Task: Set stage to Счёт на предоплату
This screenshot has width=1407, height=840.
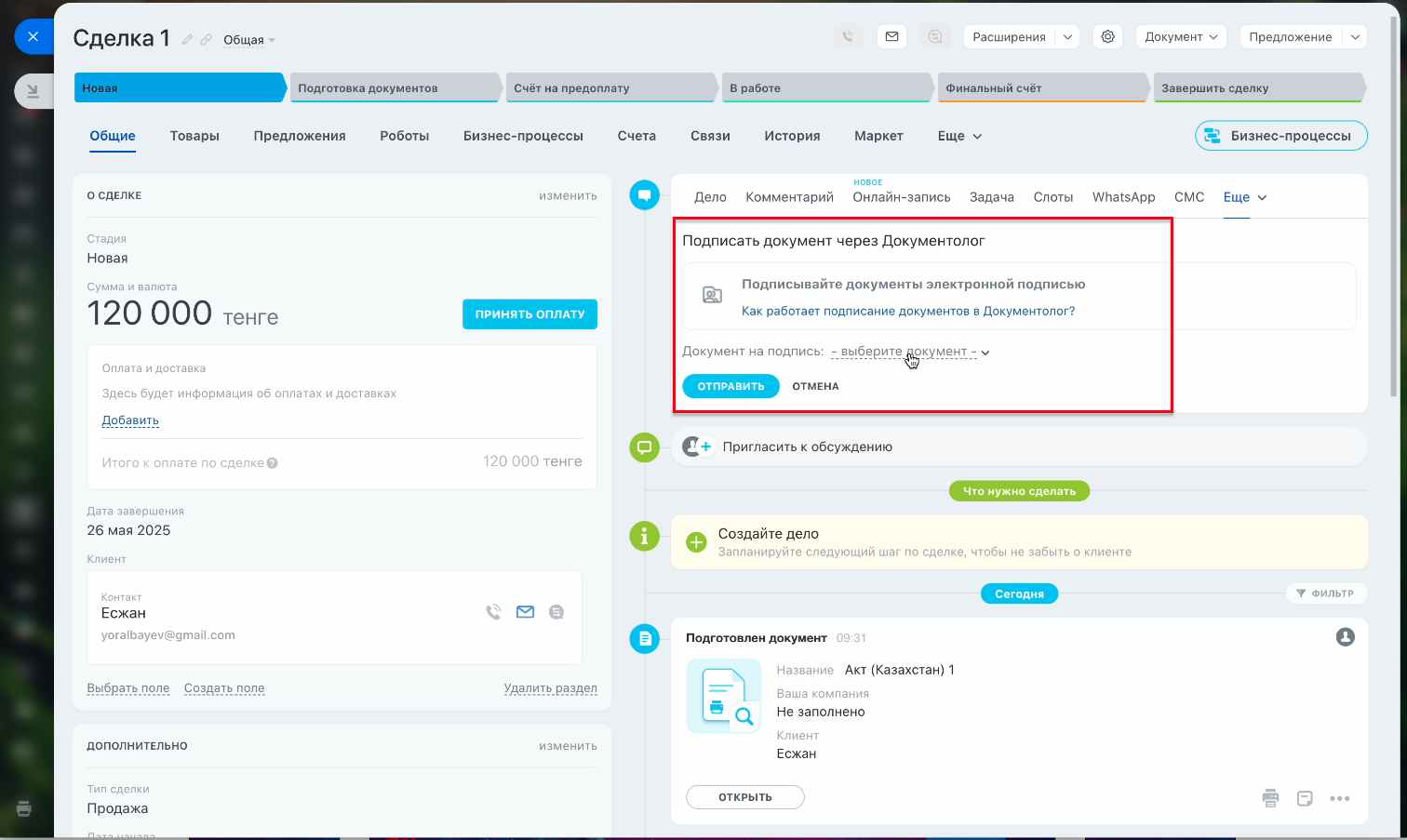Action: point(611,87)
